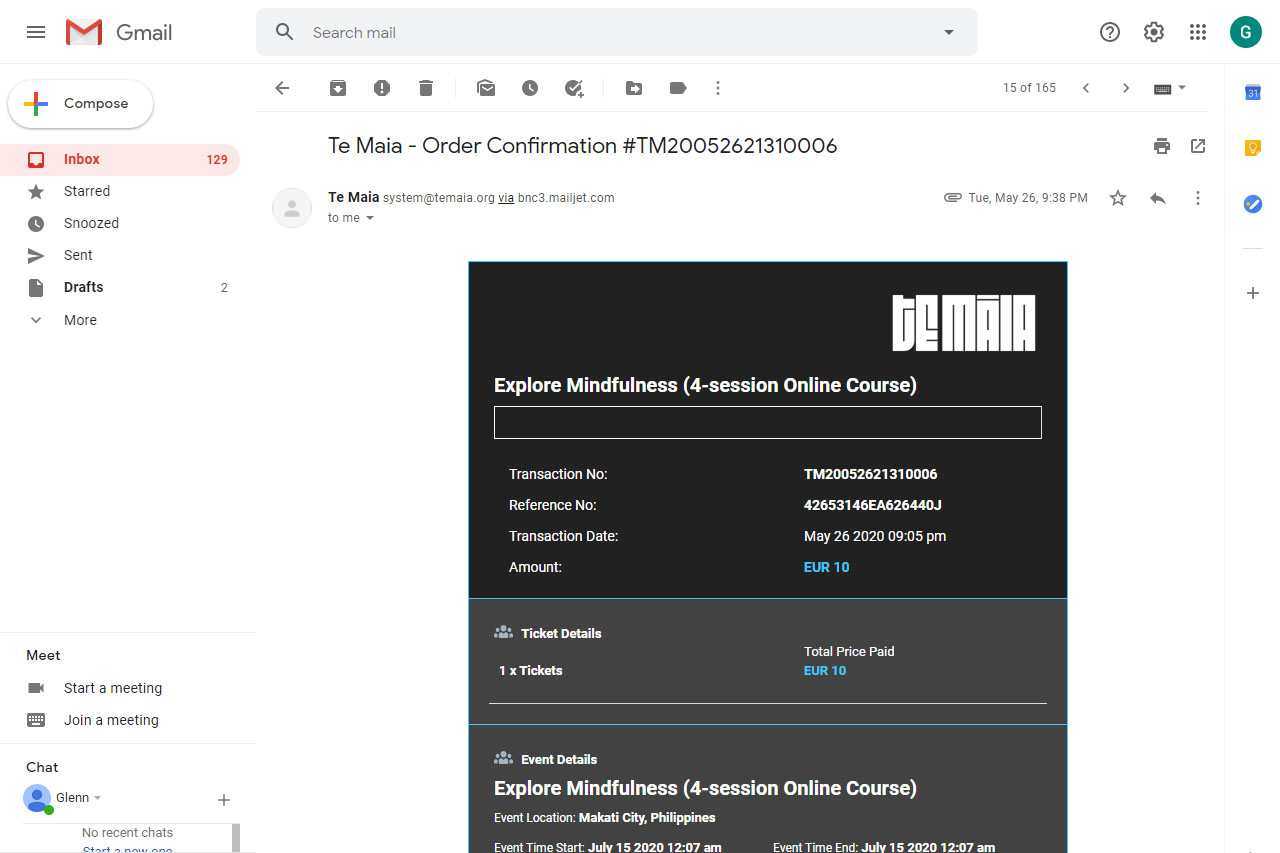Open the Move to folder icon
Viewport: 1280px width, 853px height.
(634, 88)
